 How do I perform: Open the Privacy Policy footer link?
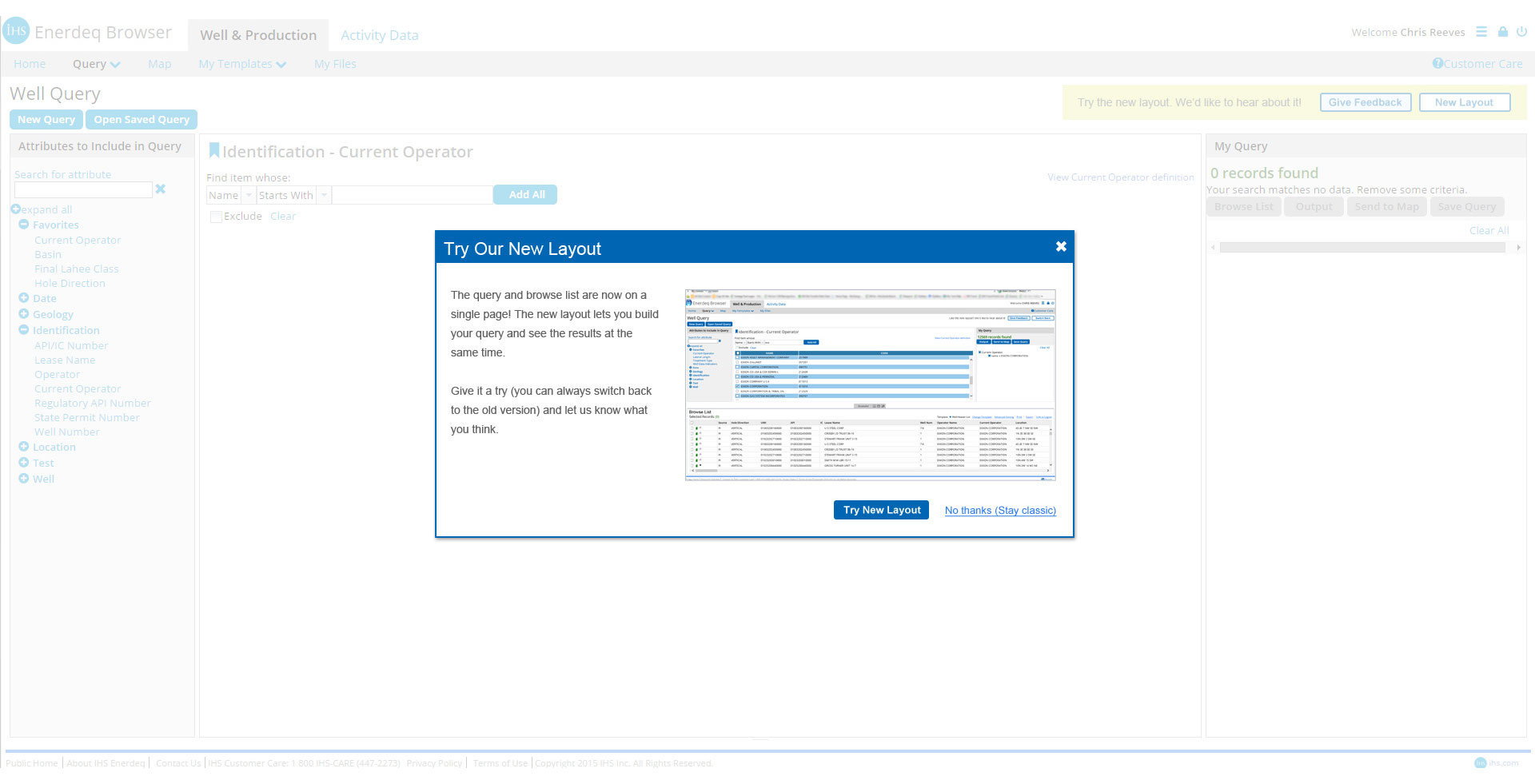[434, 763]
